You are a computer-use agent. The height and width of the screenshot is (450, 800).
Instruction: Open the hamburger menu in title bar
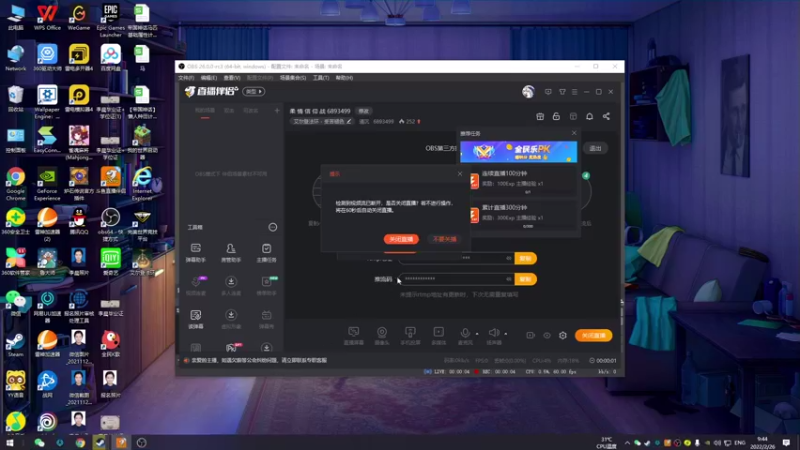click(574, 92)
